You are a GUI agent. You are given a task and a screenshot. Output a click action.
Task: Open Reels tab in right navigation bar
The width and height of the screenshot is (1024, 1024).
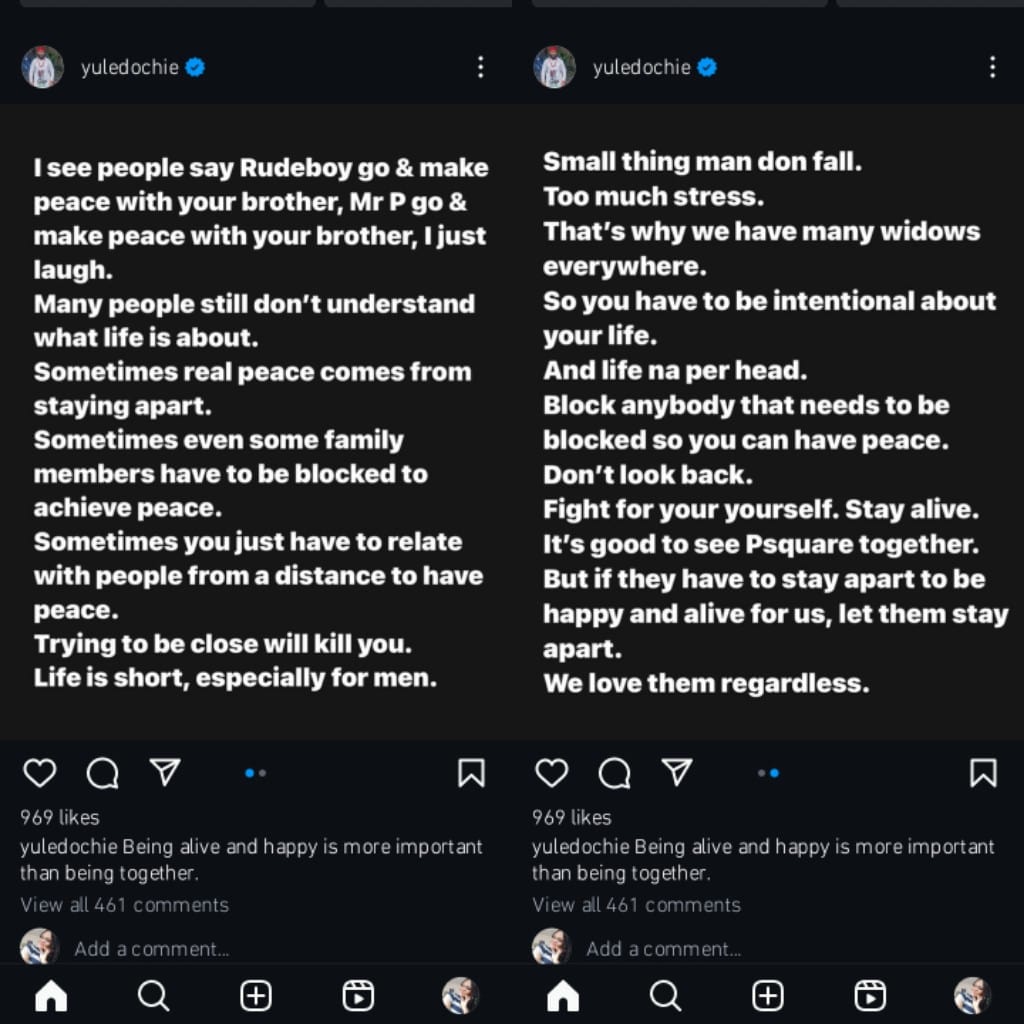coord(870,995)
